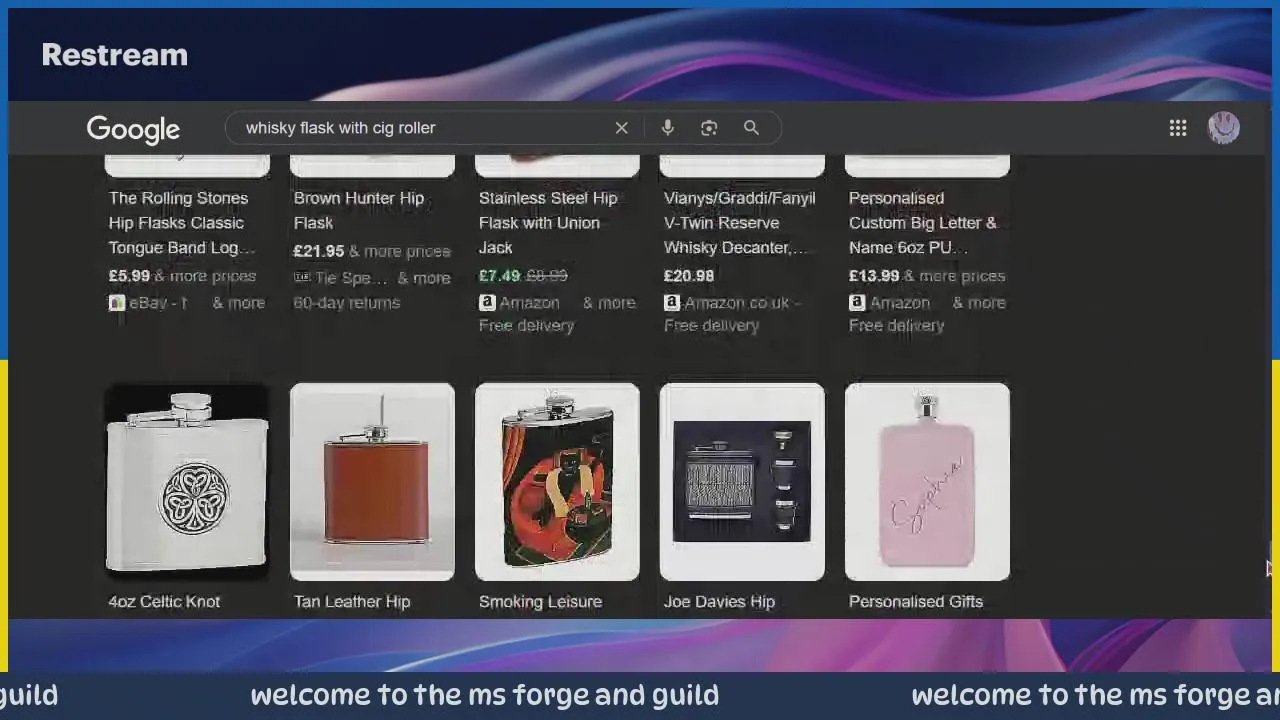Open Vianys V-Twin Reserve Whisky Decanter listing

pos(740,223)
